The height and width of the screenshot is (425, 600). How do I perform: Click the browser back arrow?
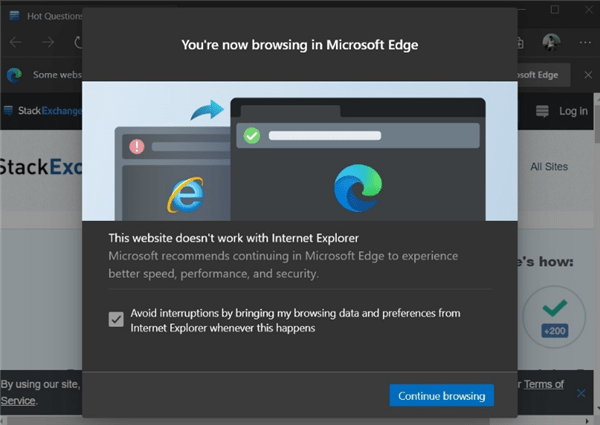pos(15,42)
